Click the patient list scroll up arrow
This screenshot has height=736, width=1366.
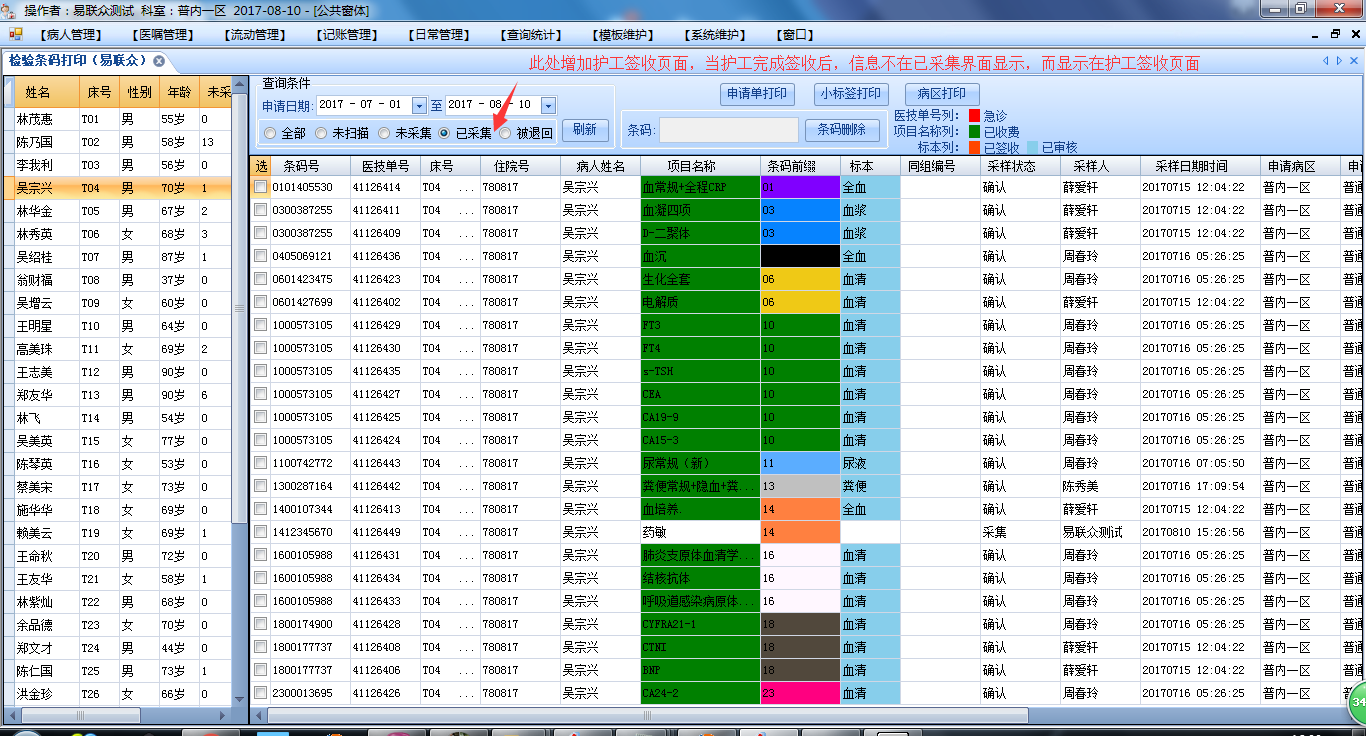pos(239,84)
